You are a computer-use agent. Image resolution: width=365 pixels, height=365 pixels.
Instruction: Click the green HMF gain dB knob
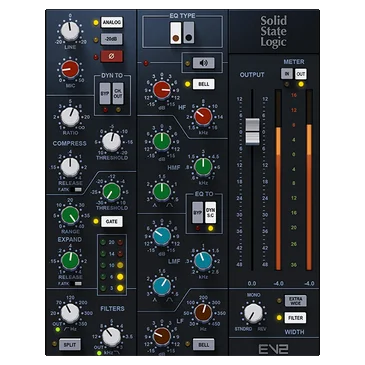point(162,141)
